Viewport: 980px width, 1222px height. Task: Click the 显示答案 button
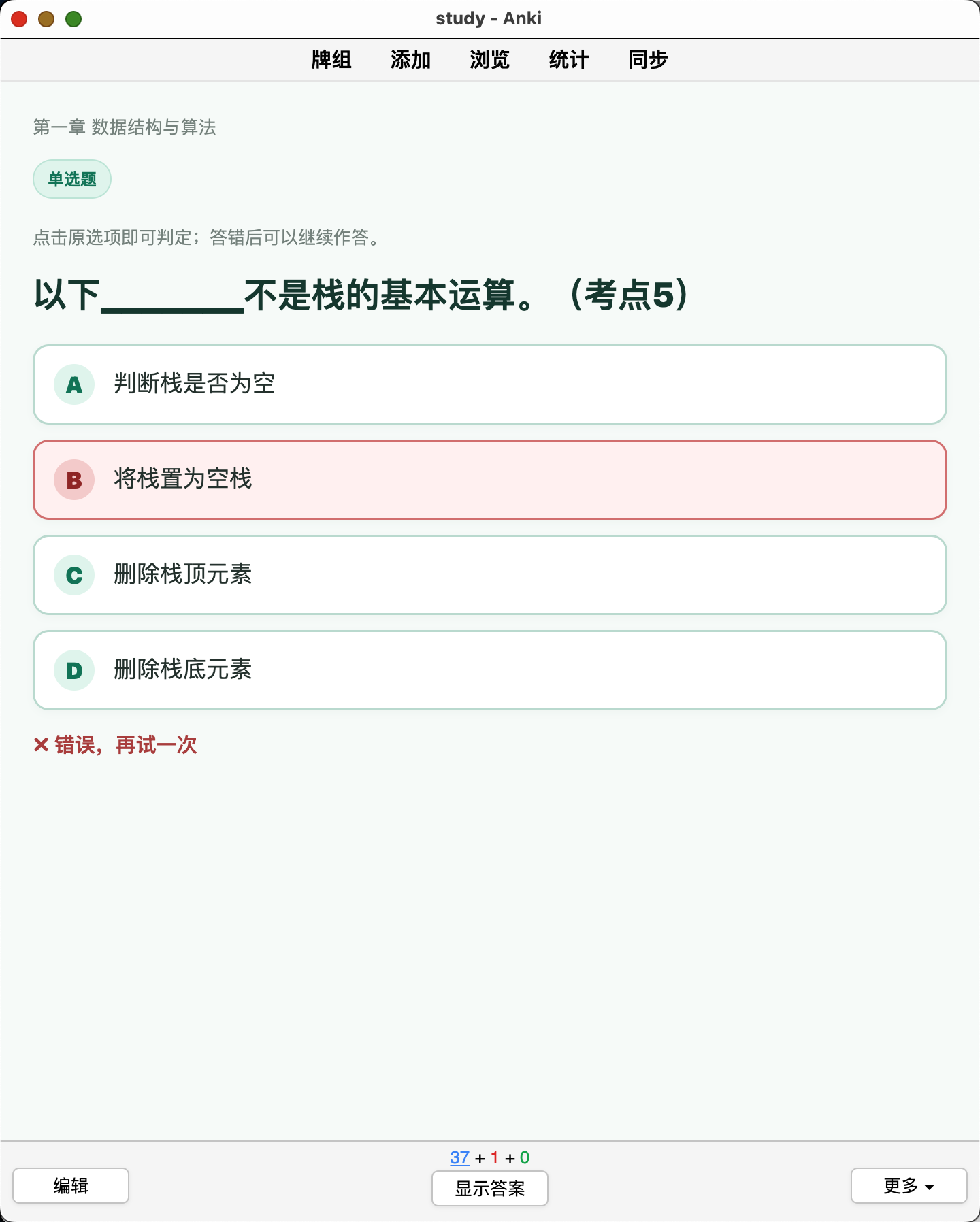pyautogui.click(x=490, y=1188)
